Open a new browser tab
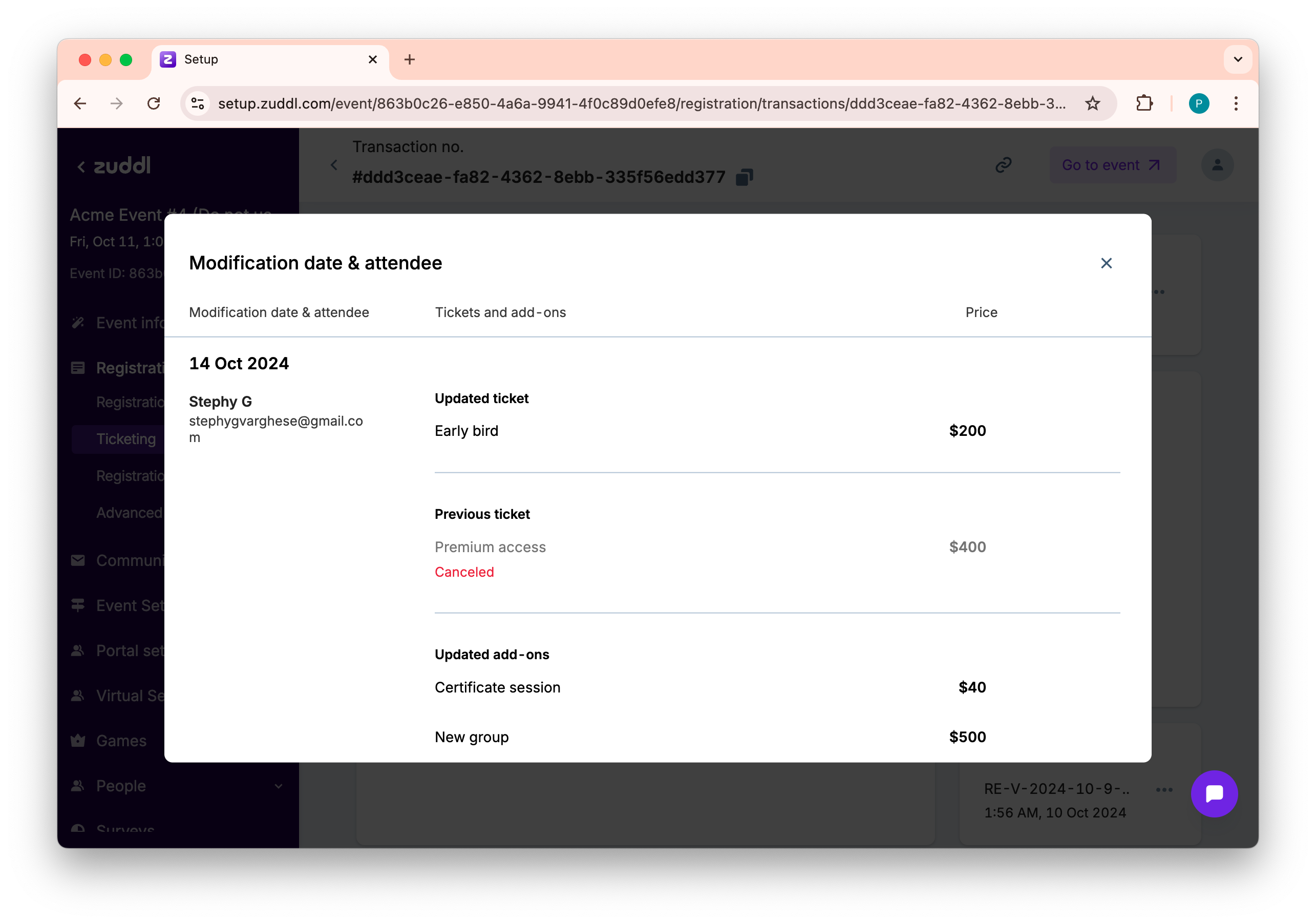Screen dimensions: 1316x924 (409, 59)
